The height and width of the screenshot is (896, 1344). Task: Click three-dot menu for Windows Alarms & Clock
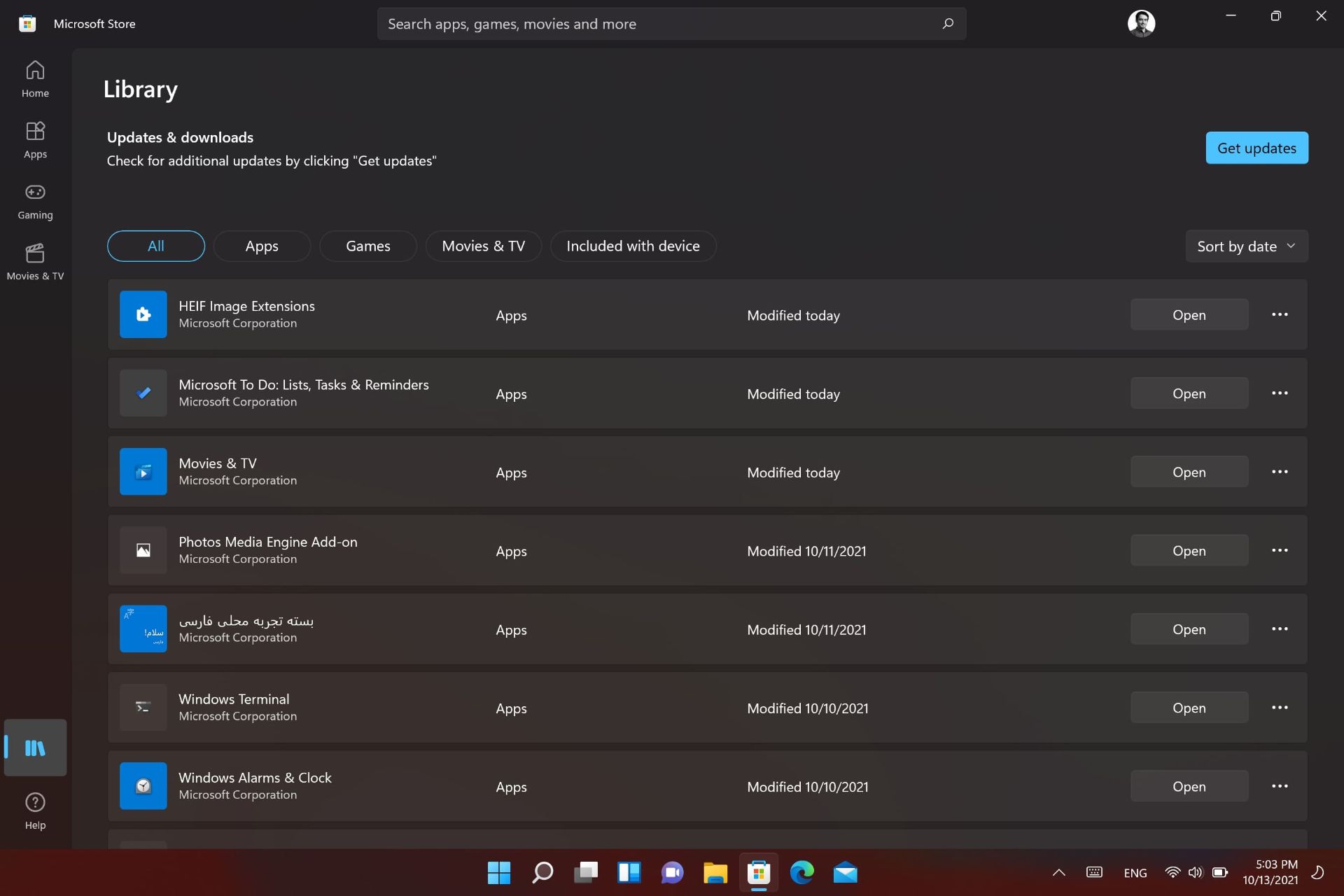1280,786
